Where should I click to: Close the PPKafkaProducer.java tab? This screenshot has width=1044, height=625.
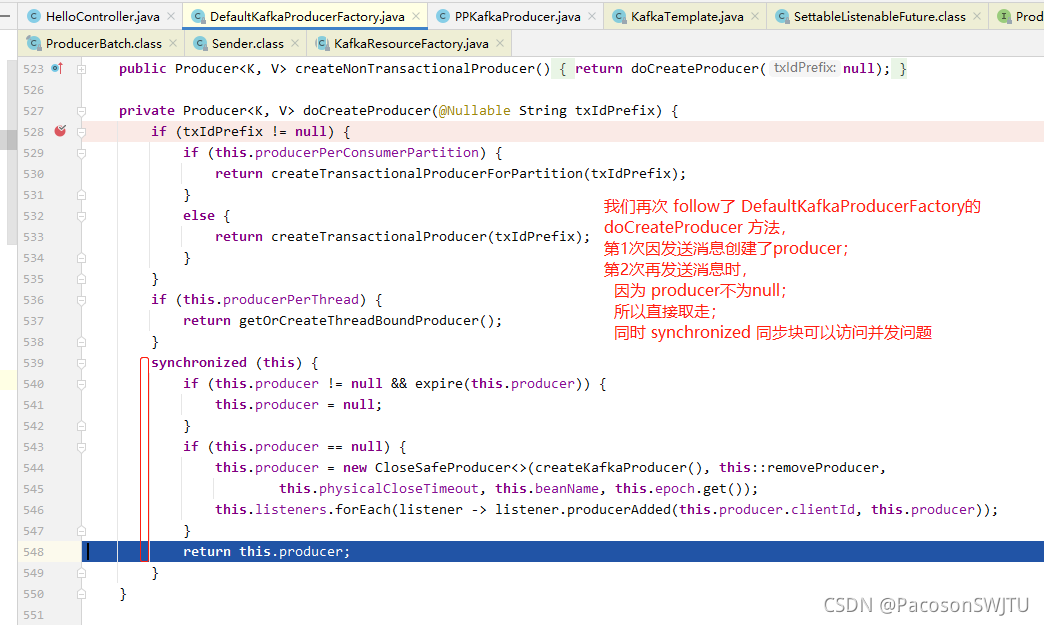592,17
